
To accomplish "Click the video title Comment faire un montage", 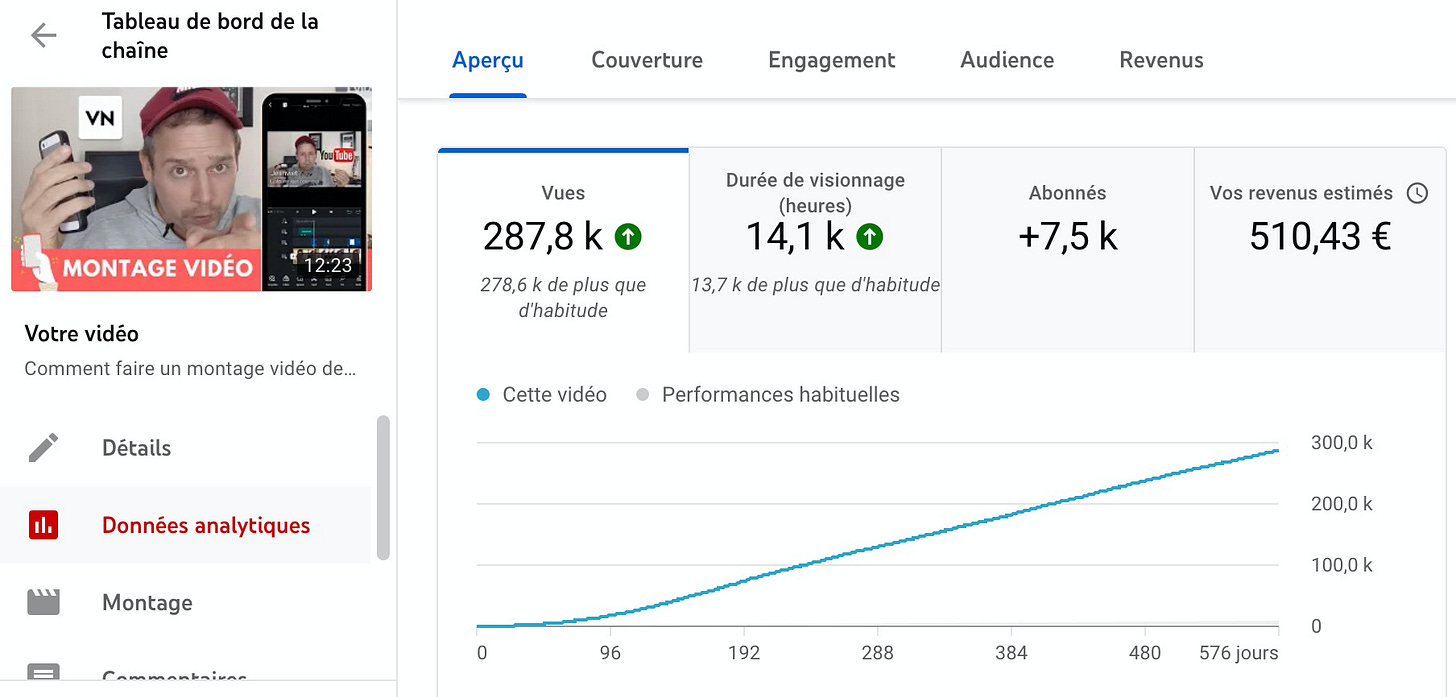I will (x=190, y=368).
